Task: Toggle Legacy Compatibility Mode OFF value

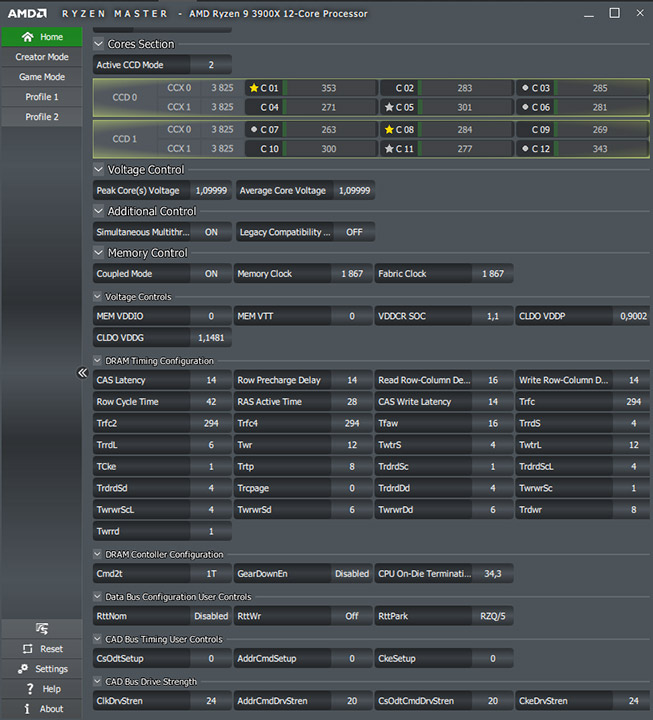Action: coord(354,232)
